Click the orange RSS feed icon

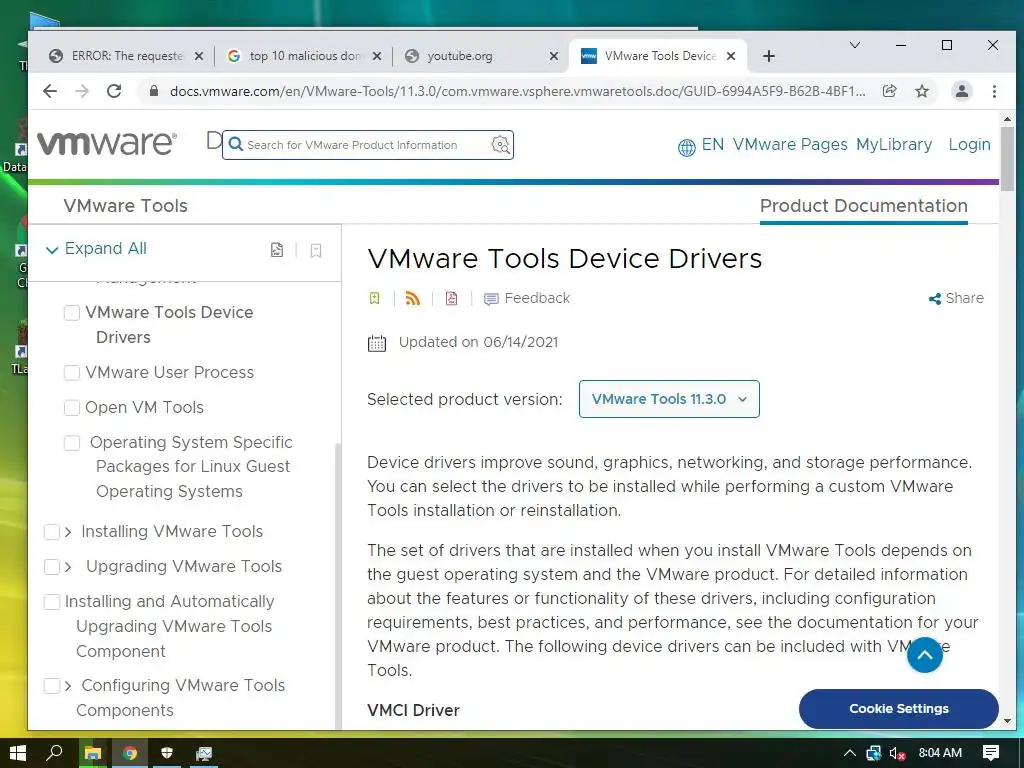point(413,298)
